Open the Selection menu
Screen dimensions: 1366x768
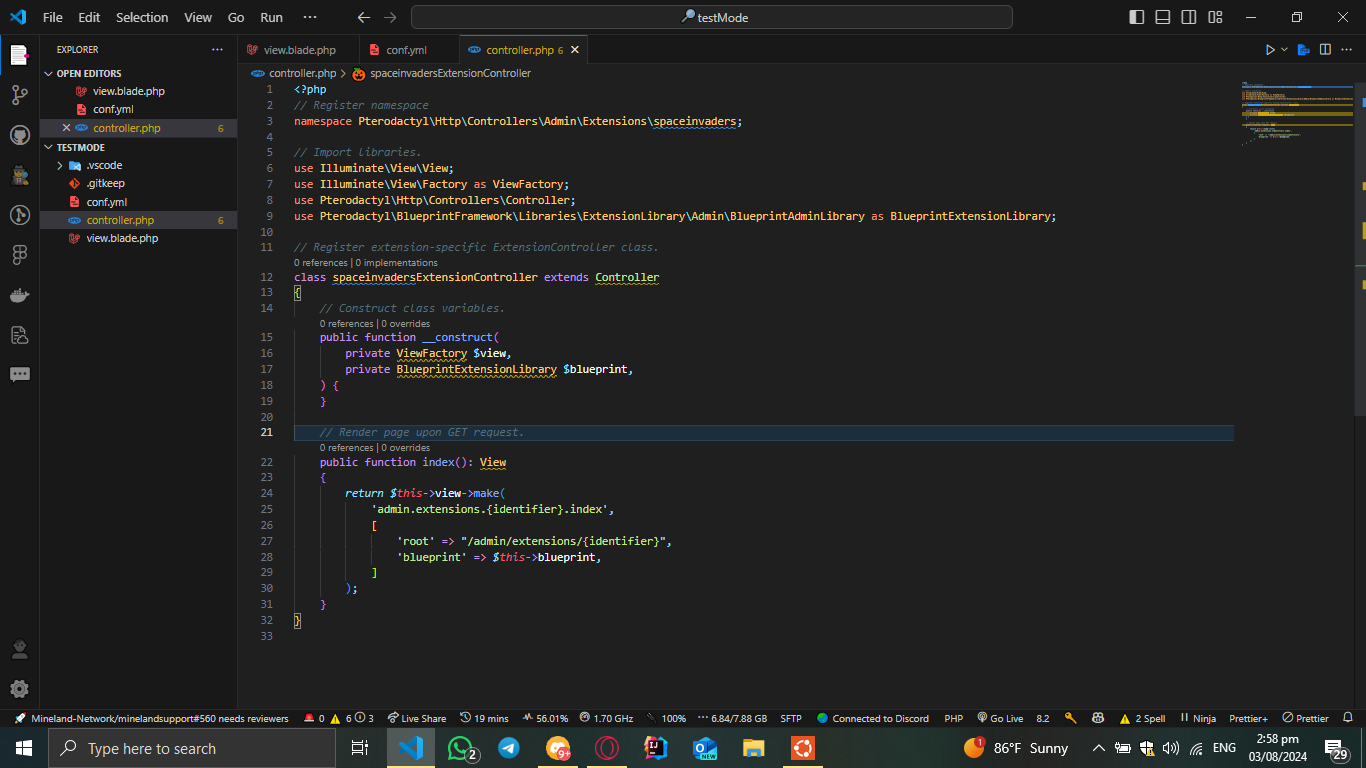(143, 17)
